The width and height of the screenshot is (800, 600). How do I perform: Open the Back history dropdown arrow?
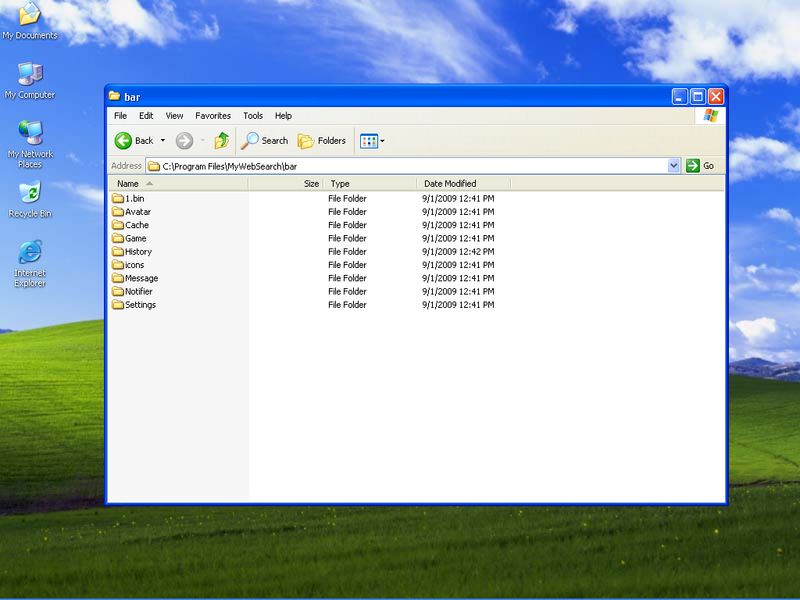click(x=163, y=140)
